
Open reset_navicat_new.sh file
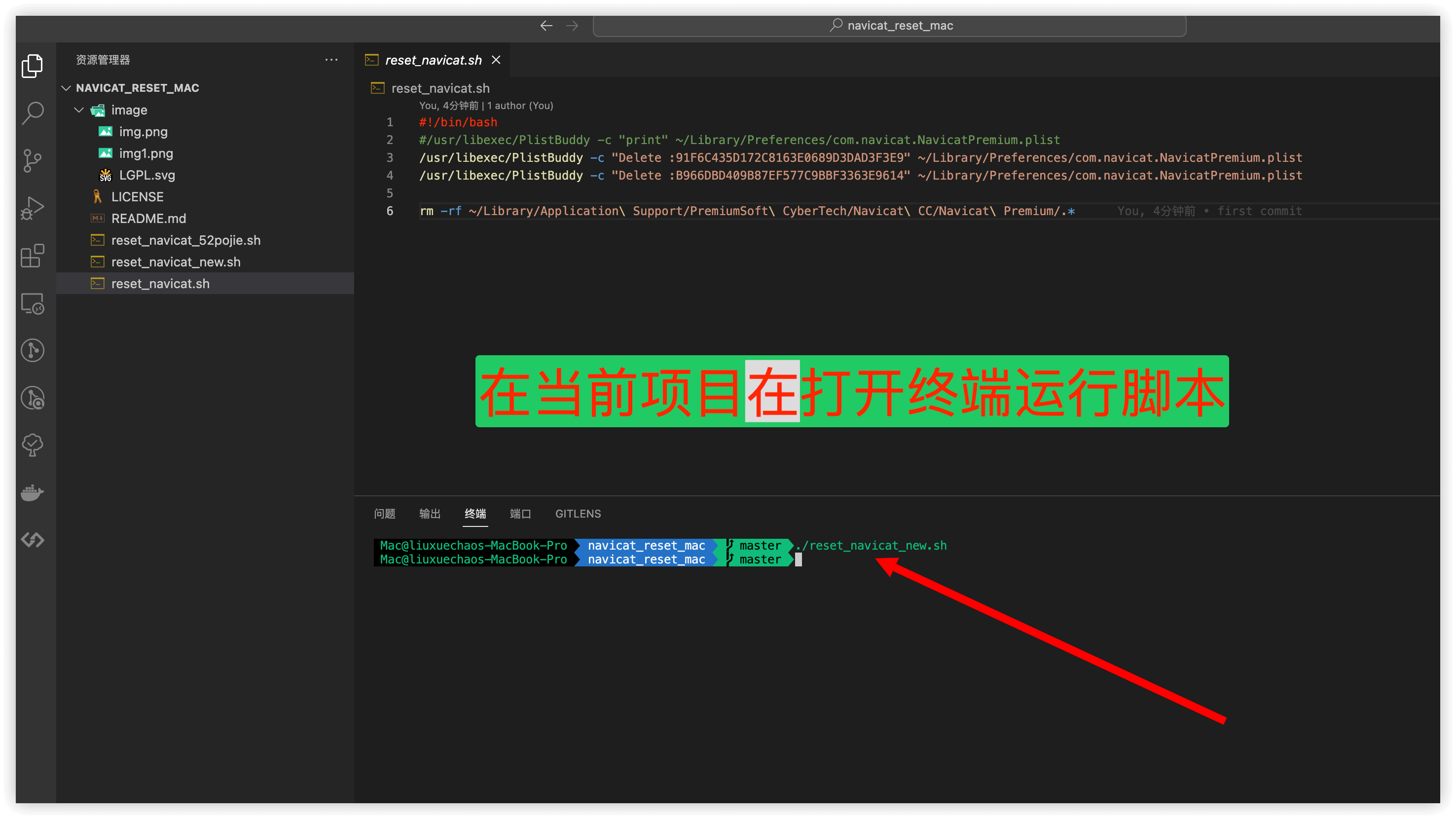pos(205,261)
